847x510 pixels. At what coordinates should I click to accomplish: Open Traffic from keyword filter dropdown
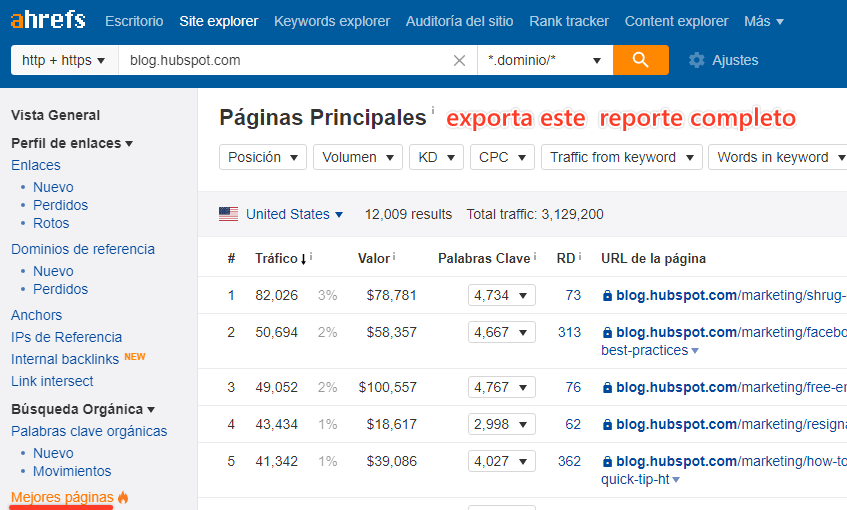pyautogui.click(x=622, y=157)
